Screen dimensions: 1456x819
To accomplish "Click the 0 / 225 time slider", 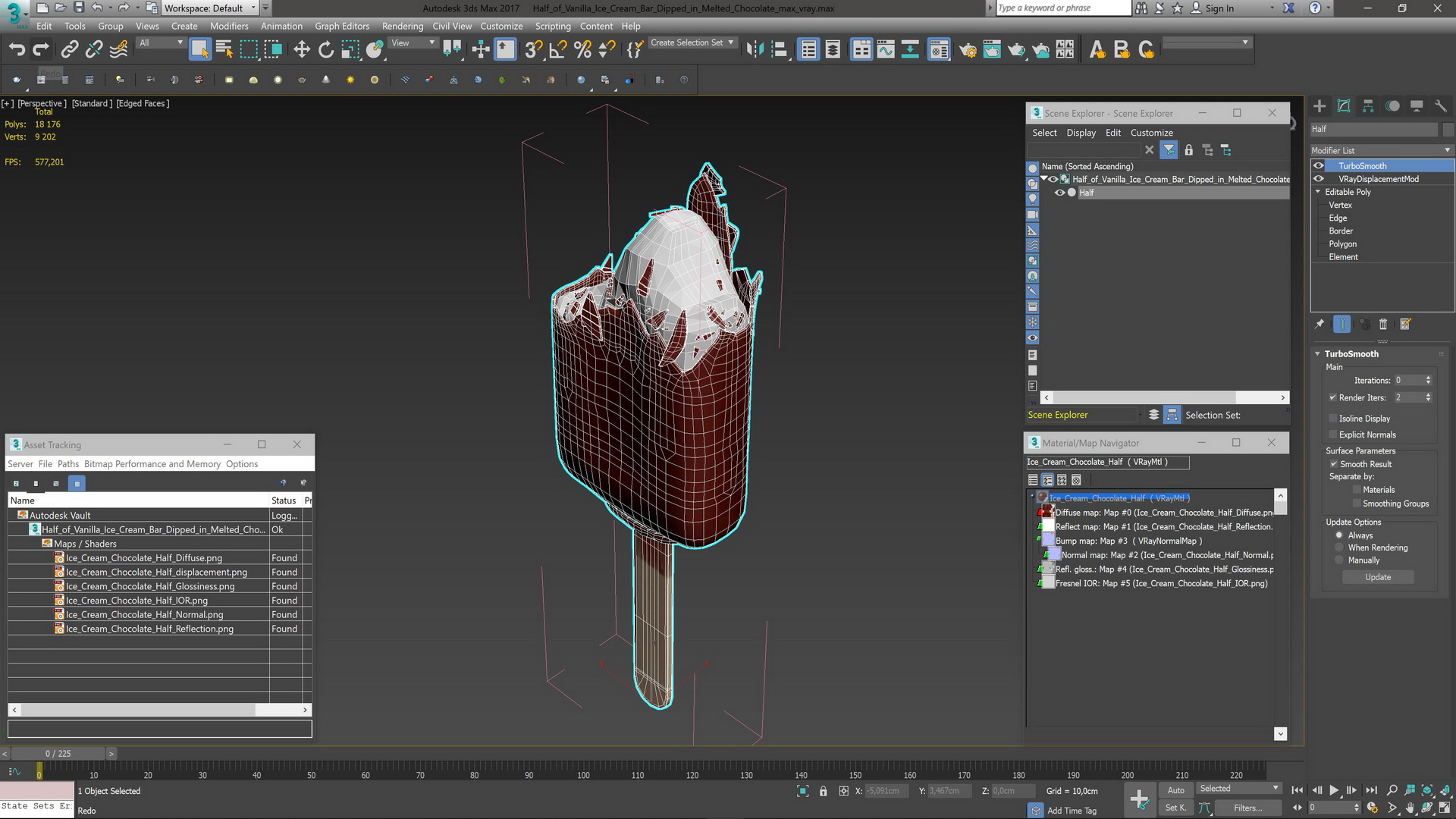I will pos(58,754).
